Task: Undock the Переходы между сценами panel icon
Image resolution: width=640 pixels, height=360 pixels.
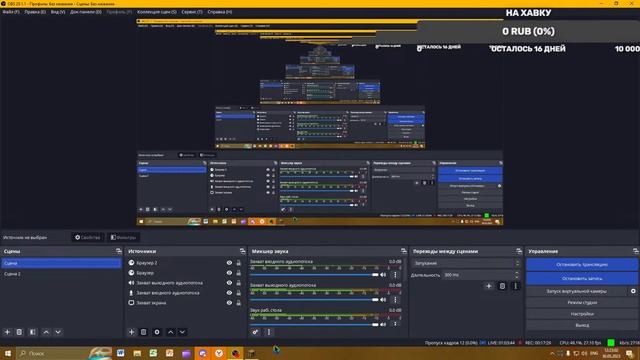Action: [519, 251]
